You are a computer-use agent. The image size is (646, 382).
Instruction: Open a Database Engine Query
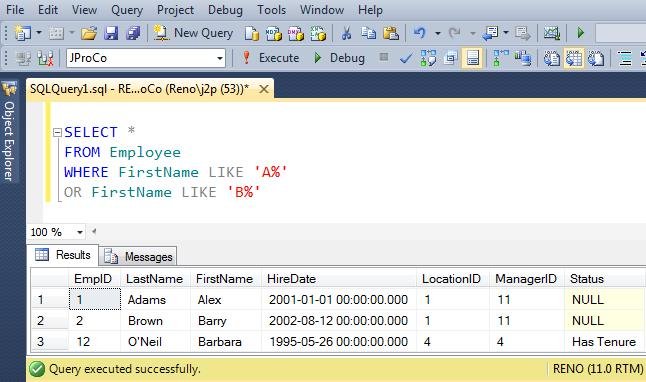point(251,33)
